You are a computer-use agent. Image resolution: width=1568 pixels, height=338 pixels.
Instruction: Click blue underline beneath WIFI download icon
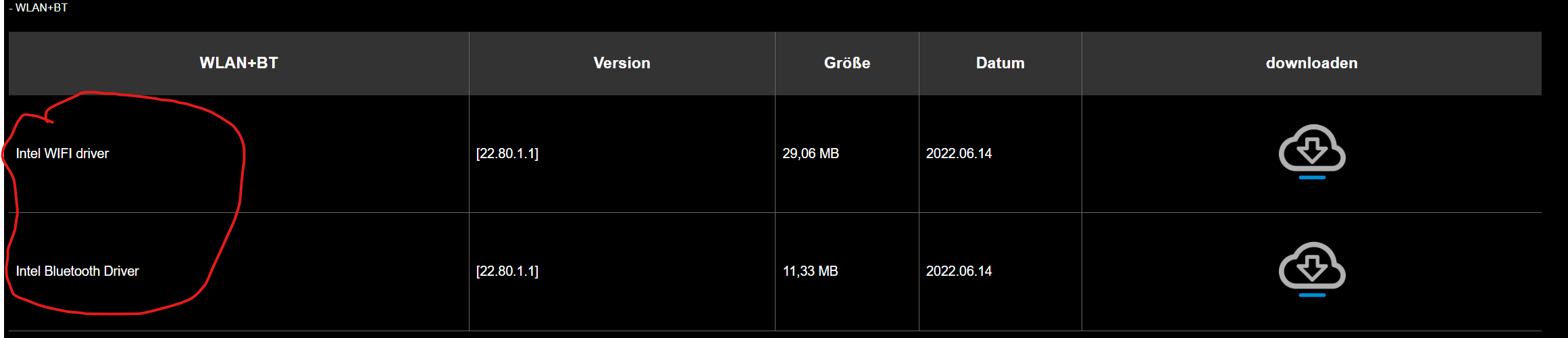tap(1312, 178)
